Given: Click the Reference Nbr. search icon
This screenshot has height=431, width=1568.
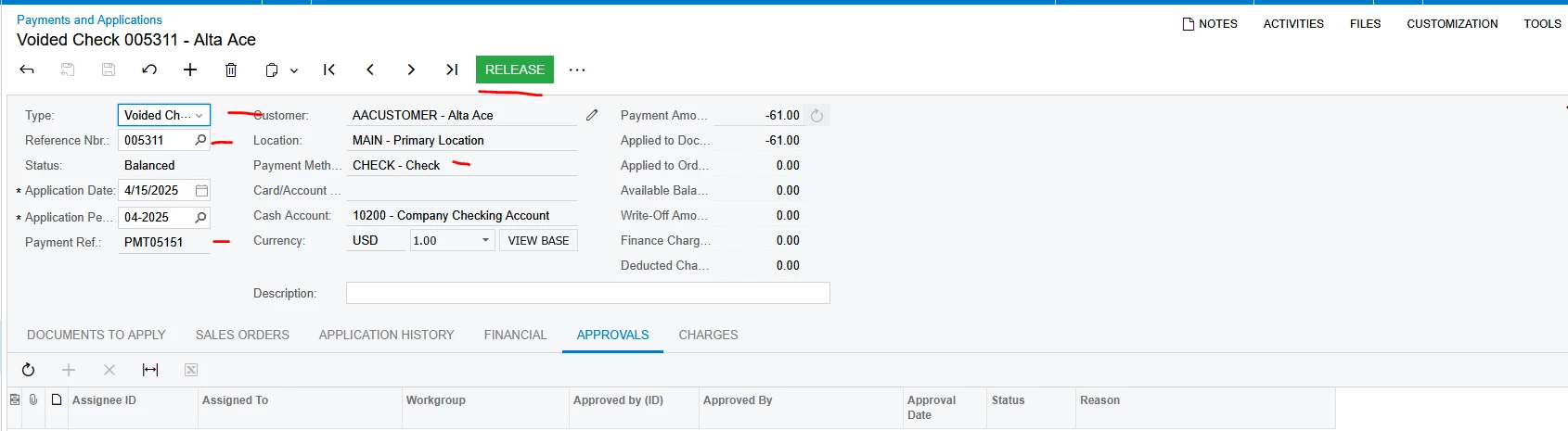Looking at the screenshot, I should 200,140.
